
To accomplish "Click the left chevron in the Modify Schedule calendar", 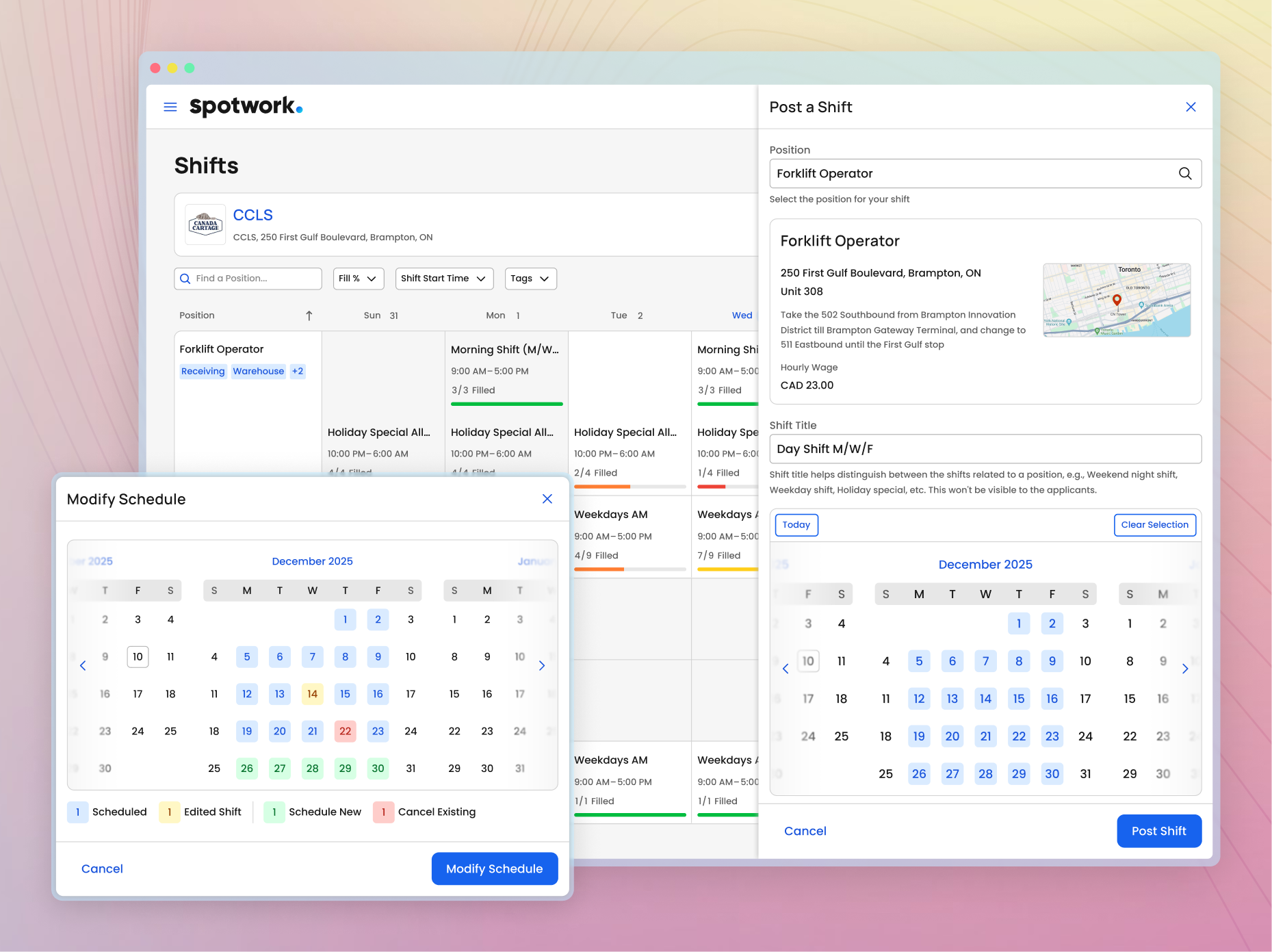I will click(x=83, y=665).
